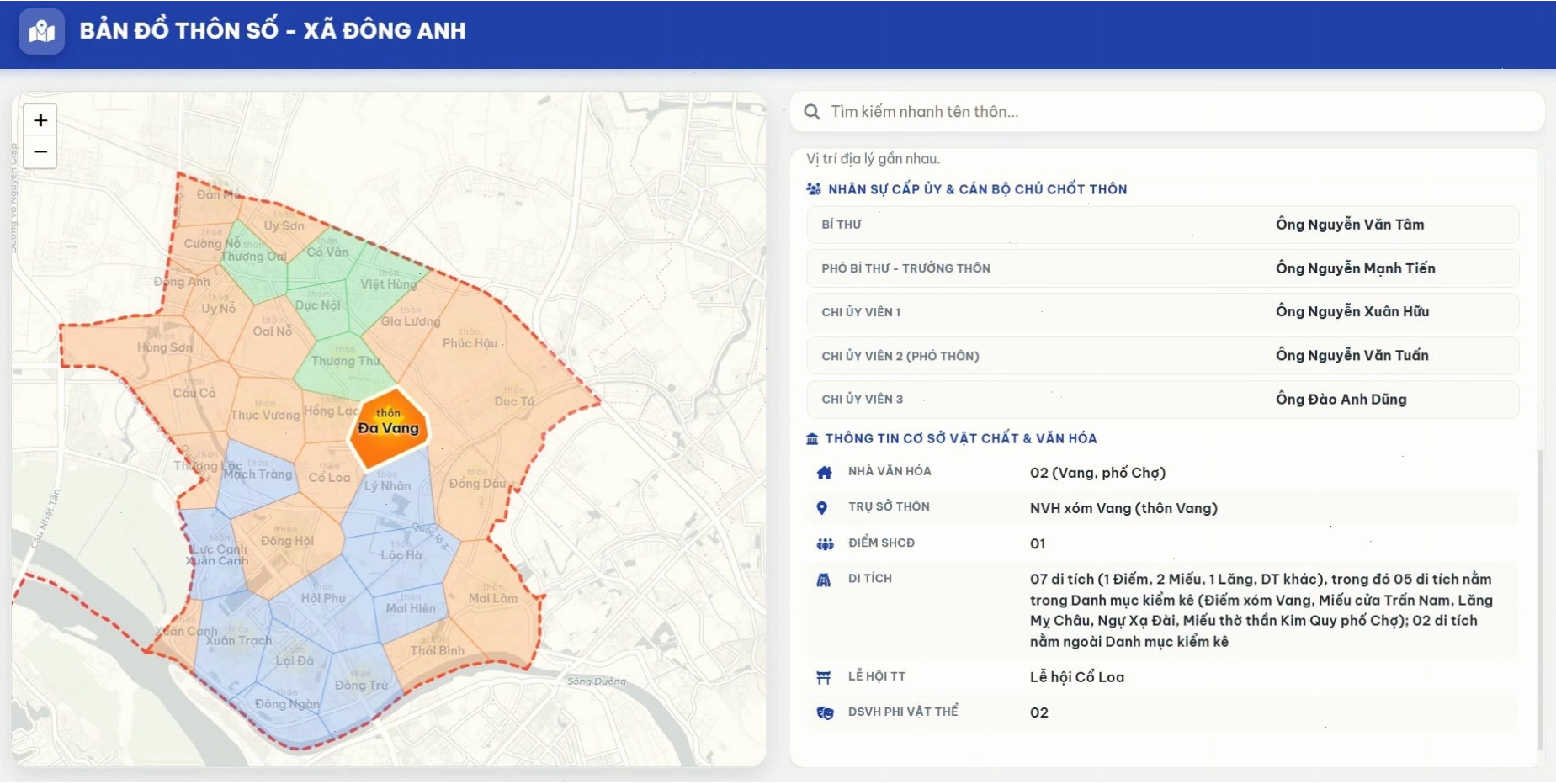Click the Bí thư row Ông Nguyễn Văn Tâm
1556x784 pixels.
1163,225
